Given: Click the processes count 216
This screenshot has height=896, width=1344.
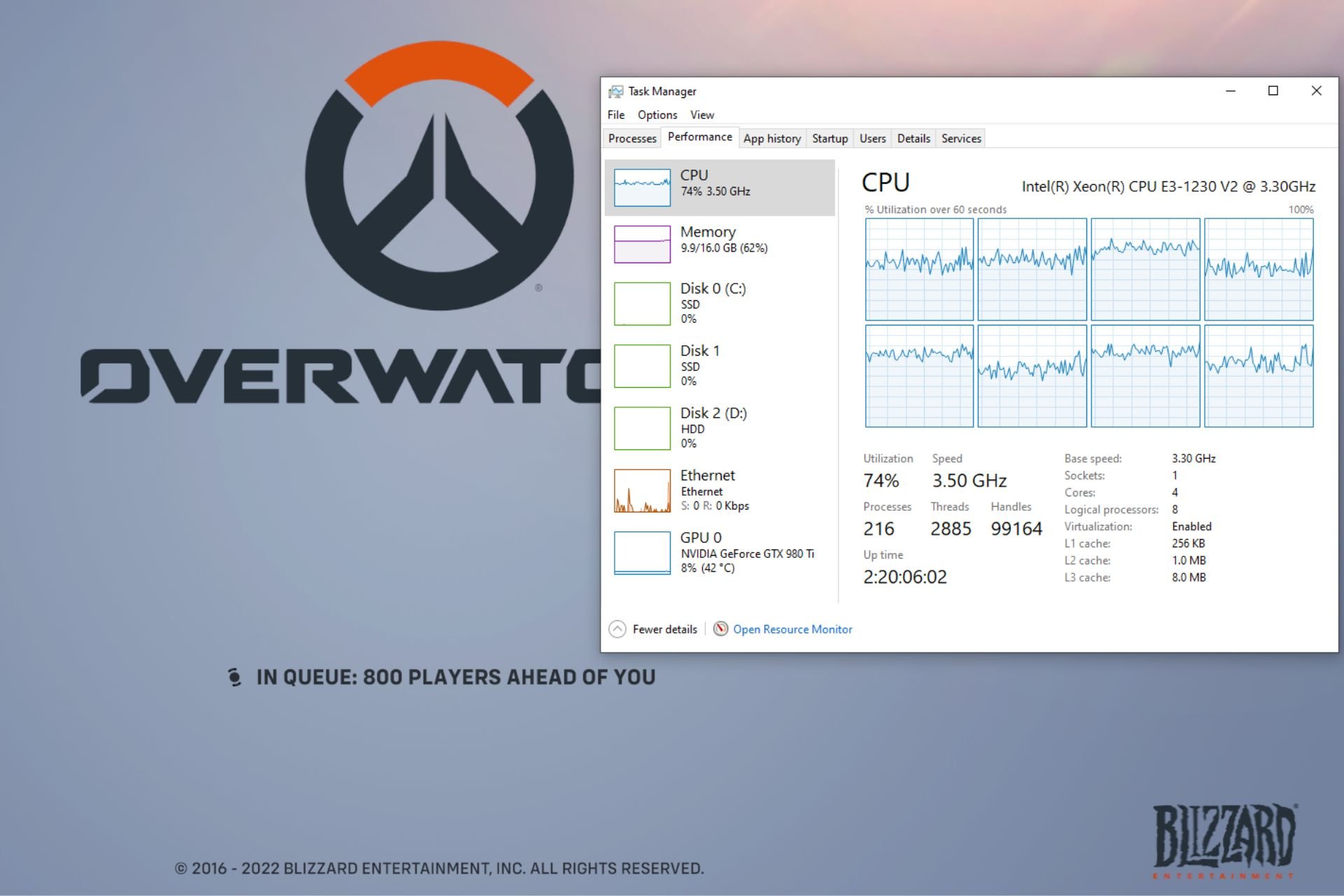Looking at the screenshot, I should 878,529.
